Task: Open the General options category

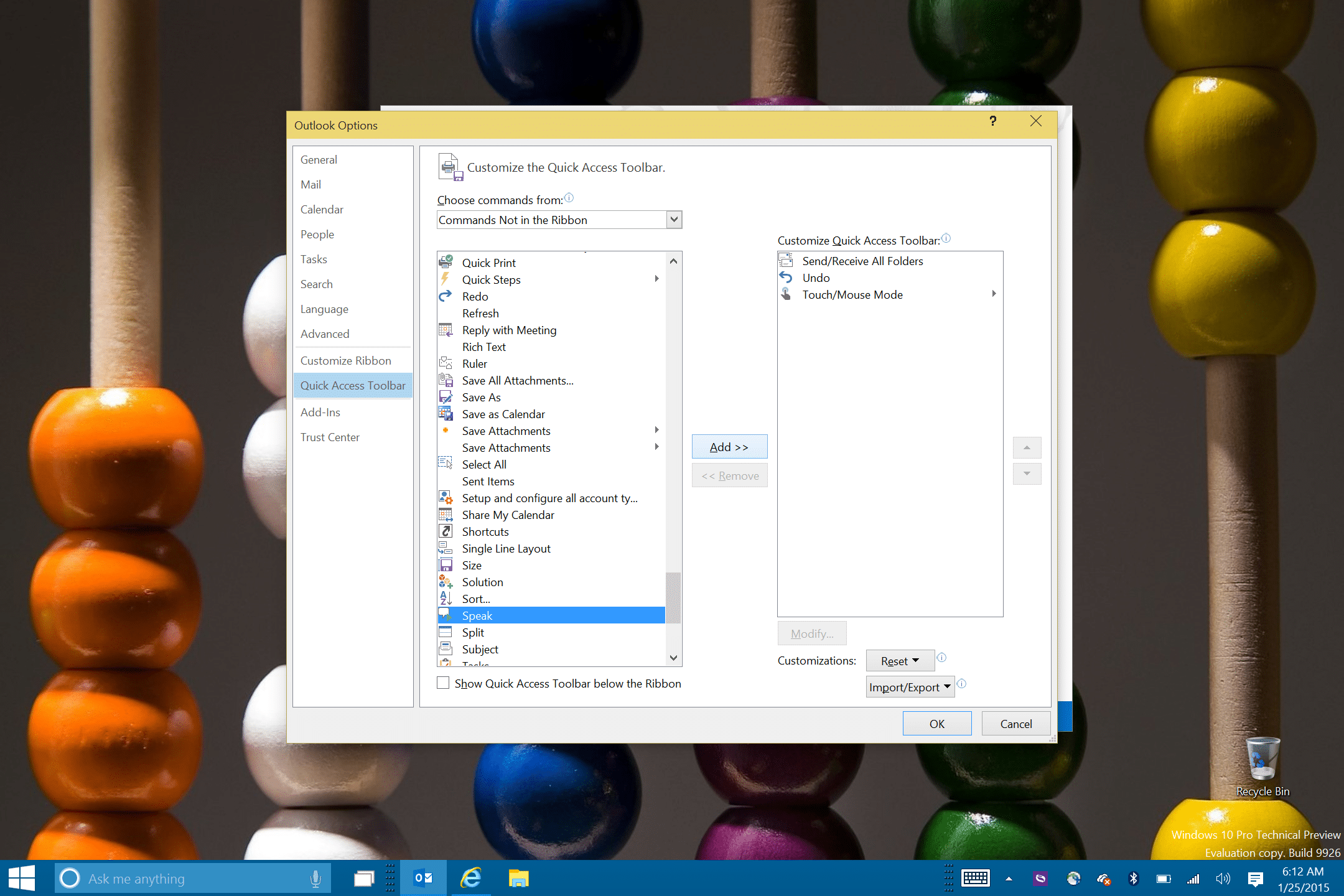Action: click(x=353, y=159)
